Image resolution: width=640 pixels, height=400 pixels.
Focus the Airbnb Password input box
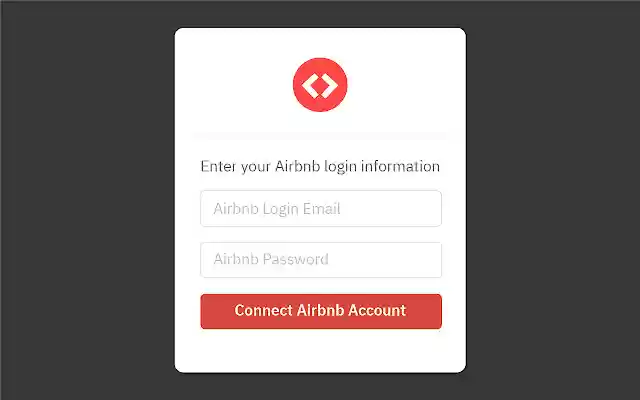(321, 260)
